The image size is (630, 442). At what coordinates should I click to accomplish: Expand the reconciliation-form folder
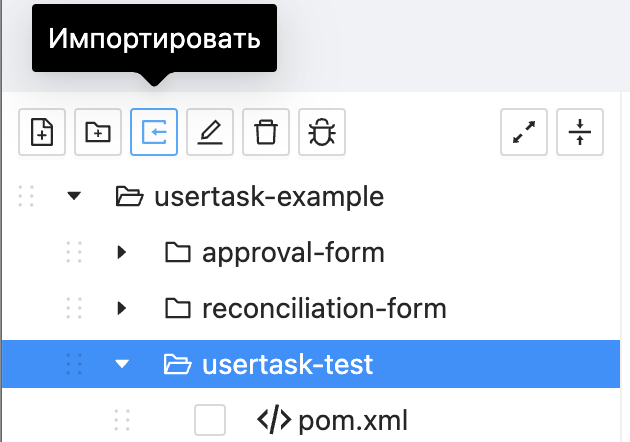122,308
